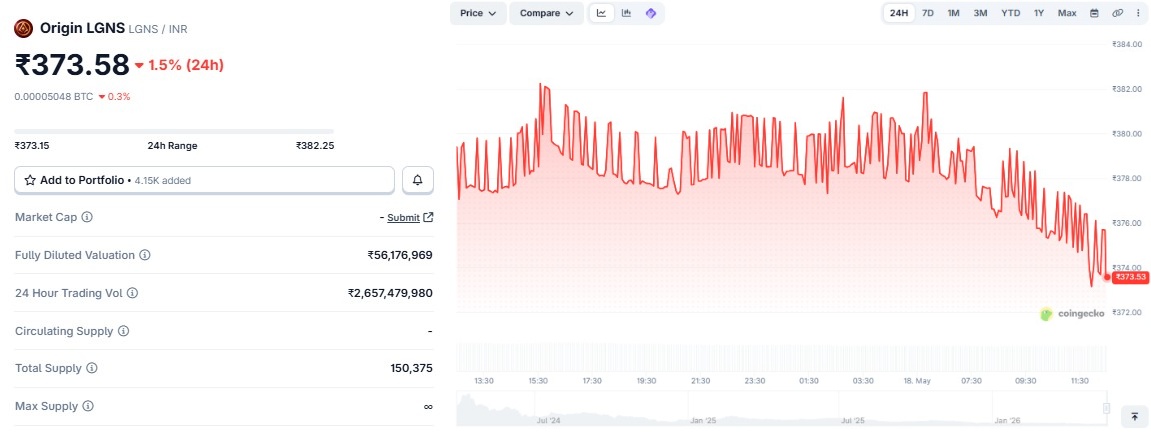
Task: Click the ₹56,176,969 valuation value
Action: pos(400,255)
